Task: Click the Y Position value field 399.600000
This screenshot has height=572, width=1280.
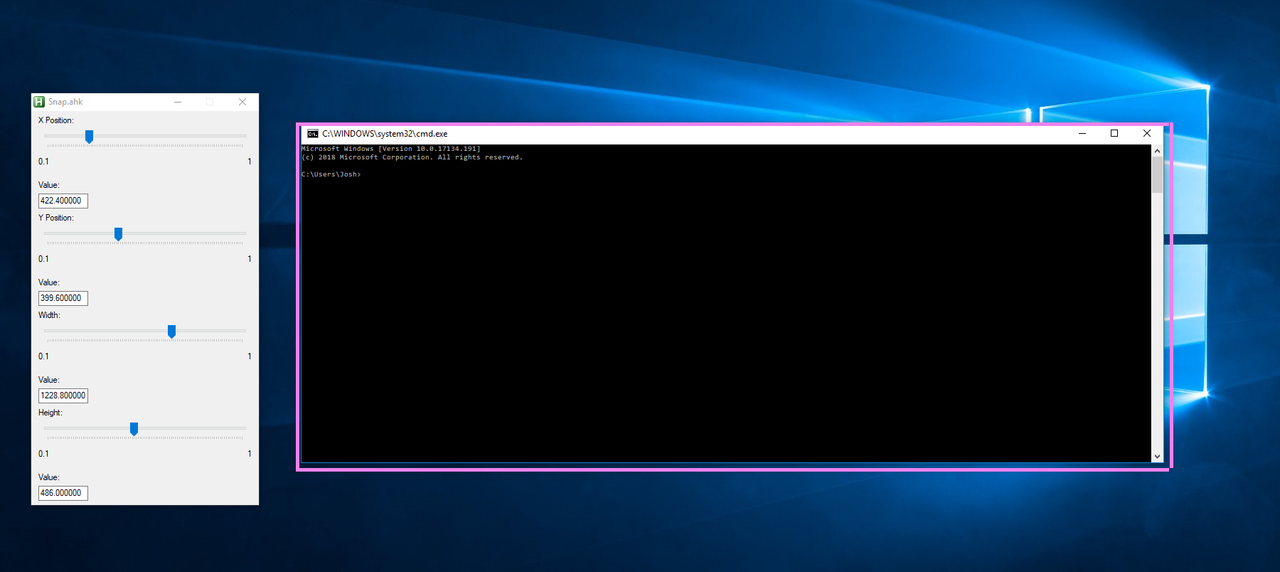Action: coord(63,298)
